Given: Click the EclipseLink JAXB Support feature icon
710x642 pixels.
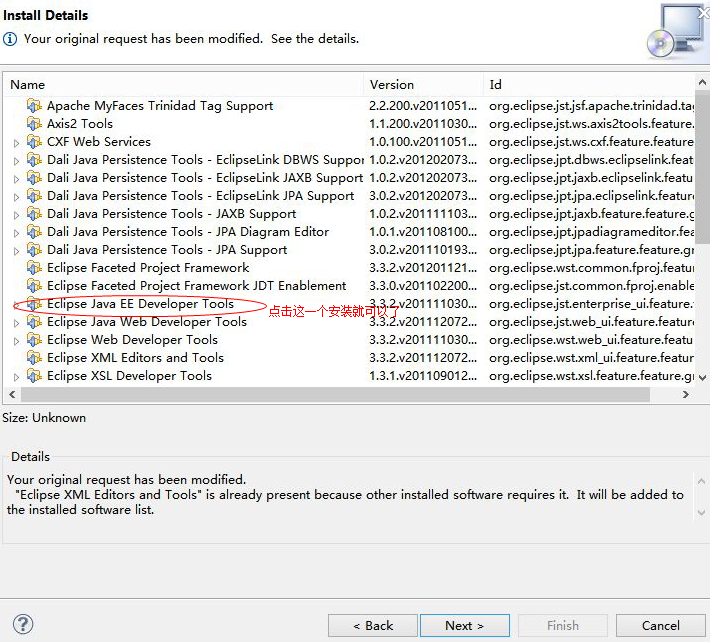Looking at the screenshot, I should click(34, 178).
